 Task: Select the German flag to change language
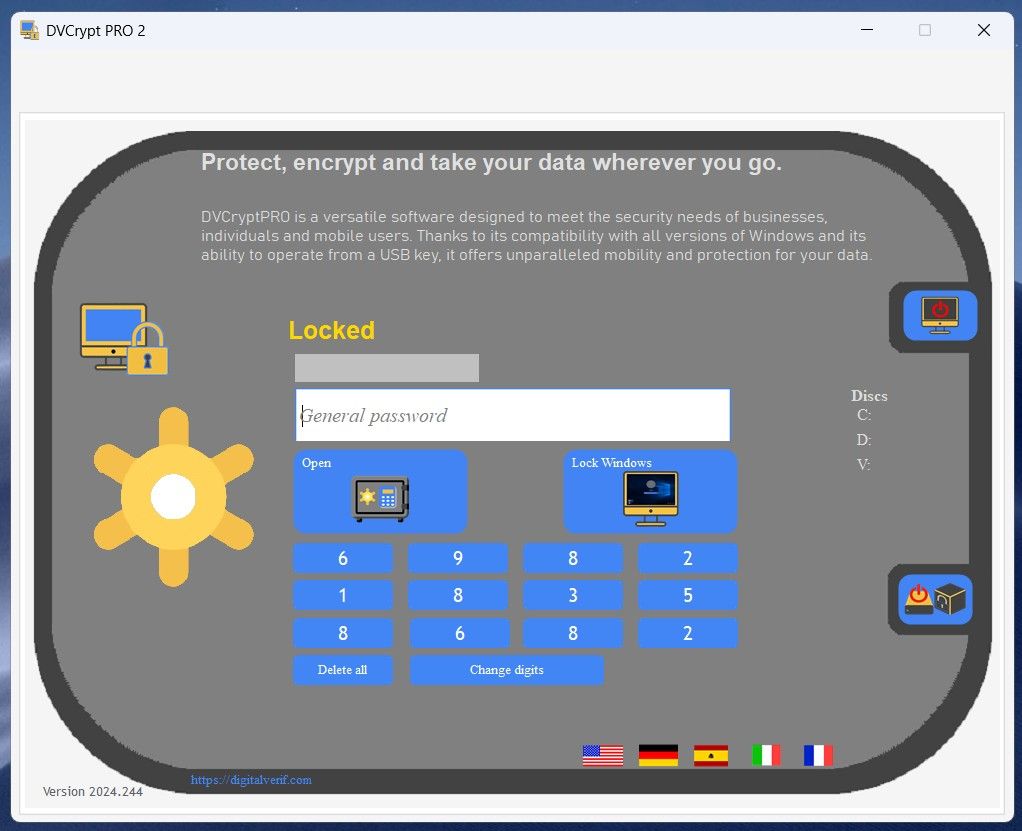656,754
